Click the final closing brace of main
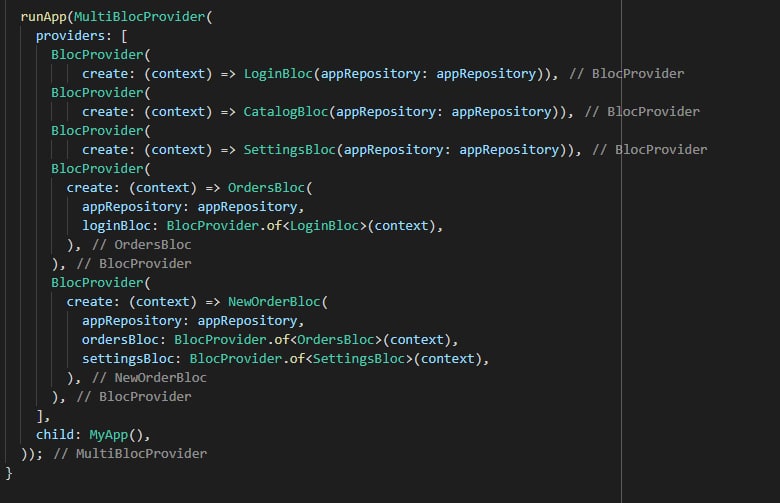Image resolution: width=780 pixels, height=503 pixels. click(8, 473)
